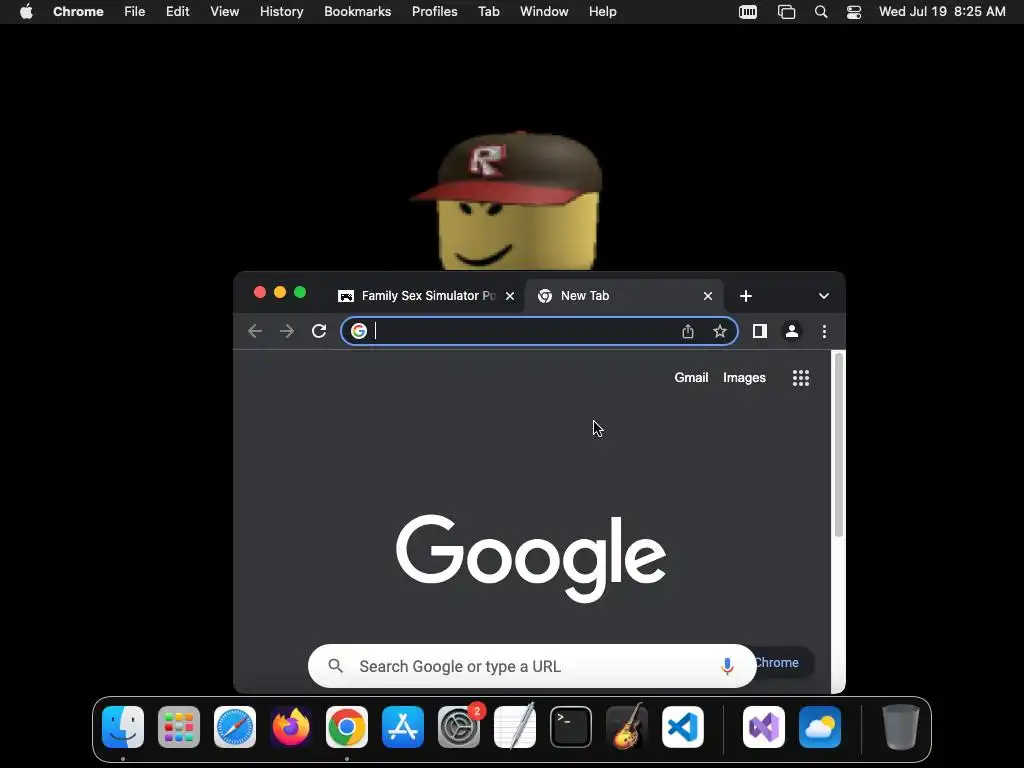Open the Chrome profile avatar menu
1024x768 pixels.
(792, 331)
